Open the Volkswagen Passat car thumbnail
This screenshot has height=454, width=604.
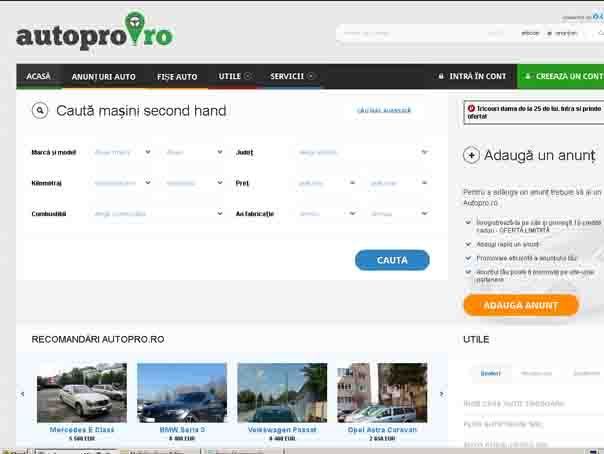282,393
